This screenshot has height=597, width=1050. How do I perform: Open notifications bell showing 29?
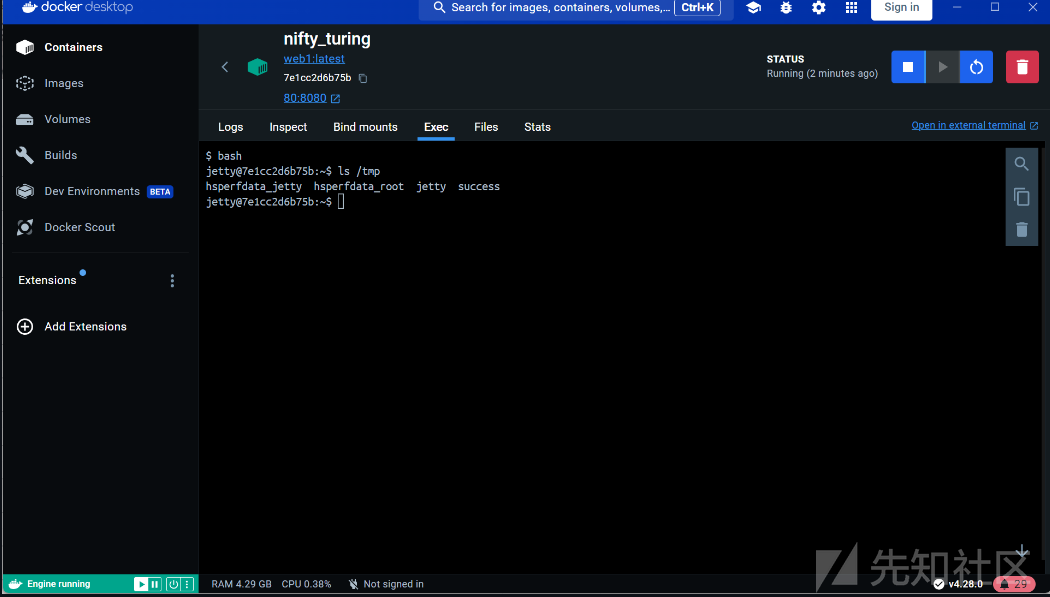(1014, 584)
